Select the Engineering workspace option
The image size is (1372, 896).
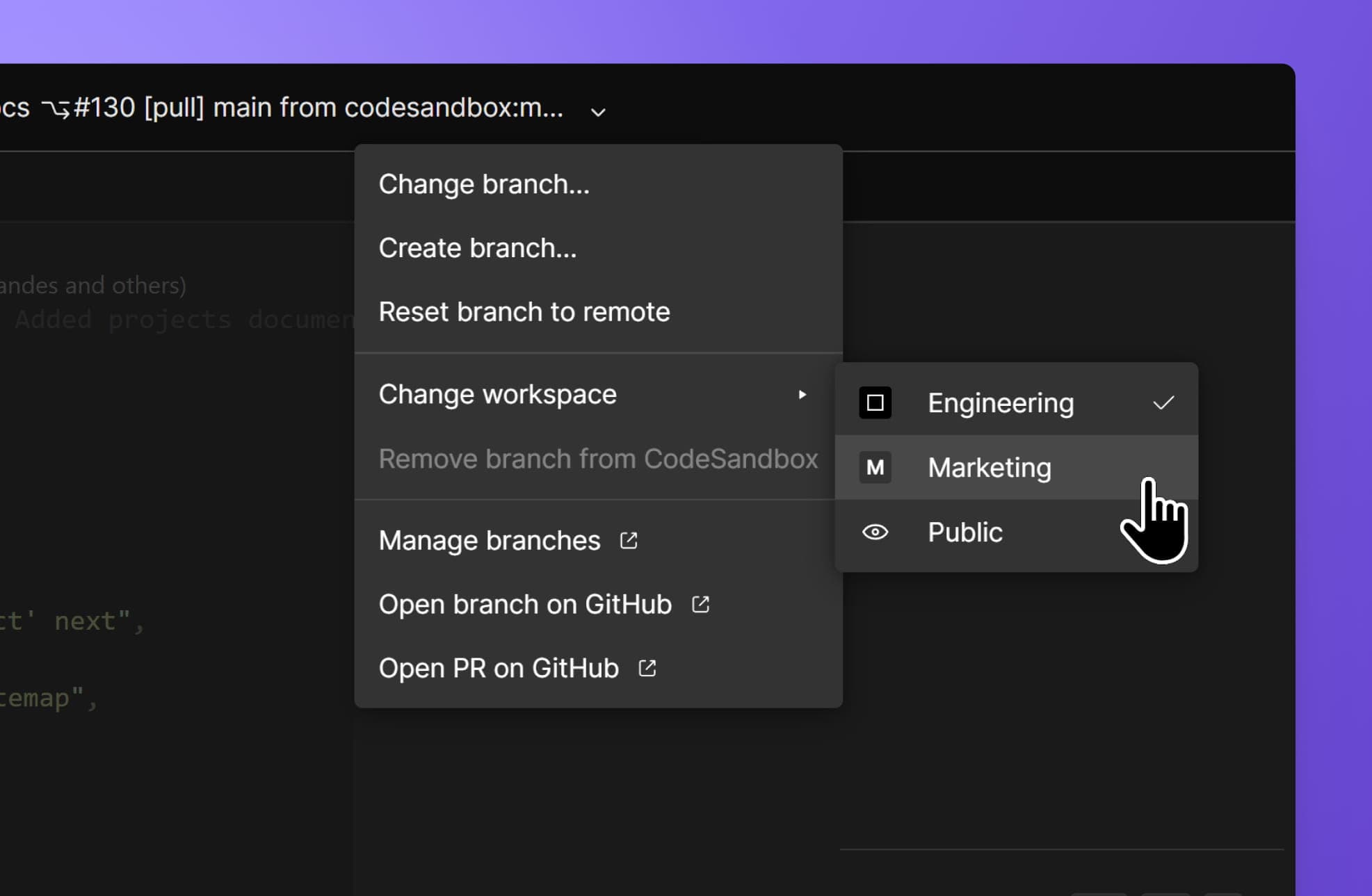[1001, 402]
